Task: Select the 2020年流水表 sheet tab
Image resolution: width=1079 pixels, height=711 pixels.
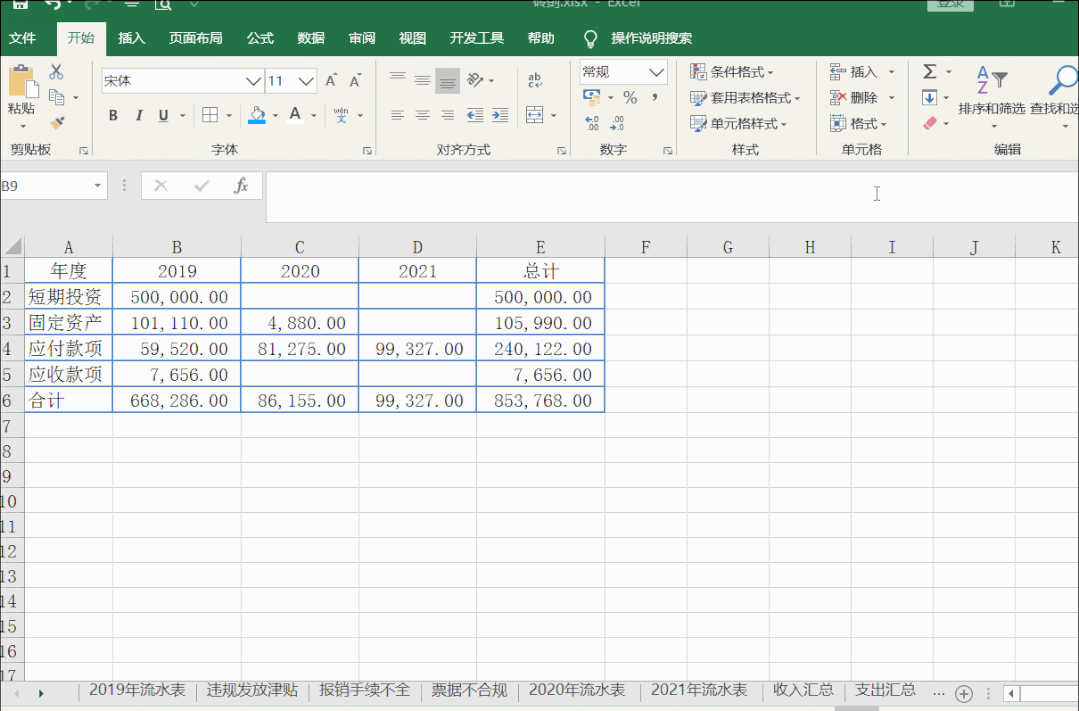Action: (x=577, y=690)
